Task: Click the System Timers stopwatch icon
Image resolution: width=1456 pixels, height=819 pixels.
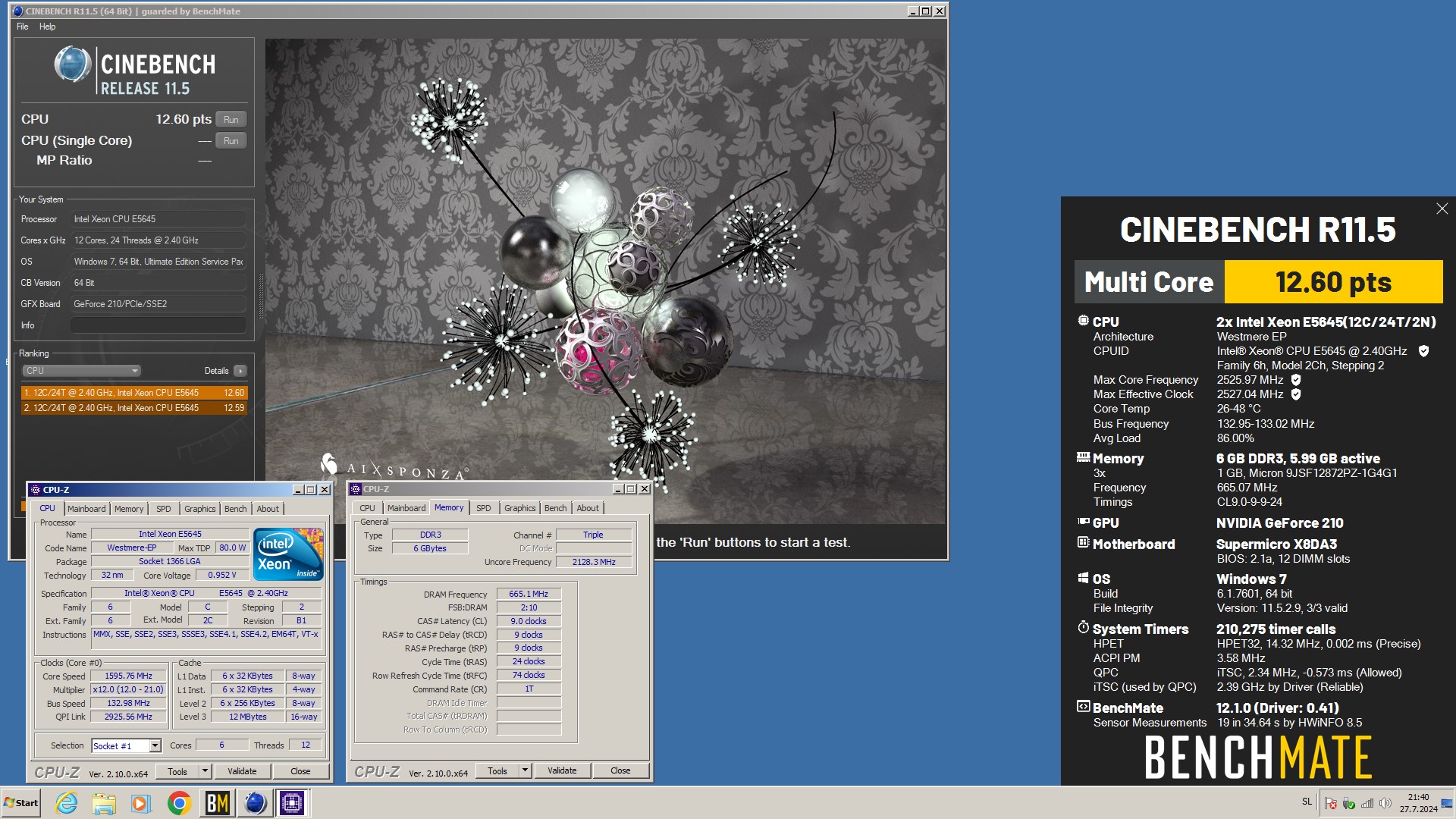Action: click(x=1083, y=628)
